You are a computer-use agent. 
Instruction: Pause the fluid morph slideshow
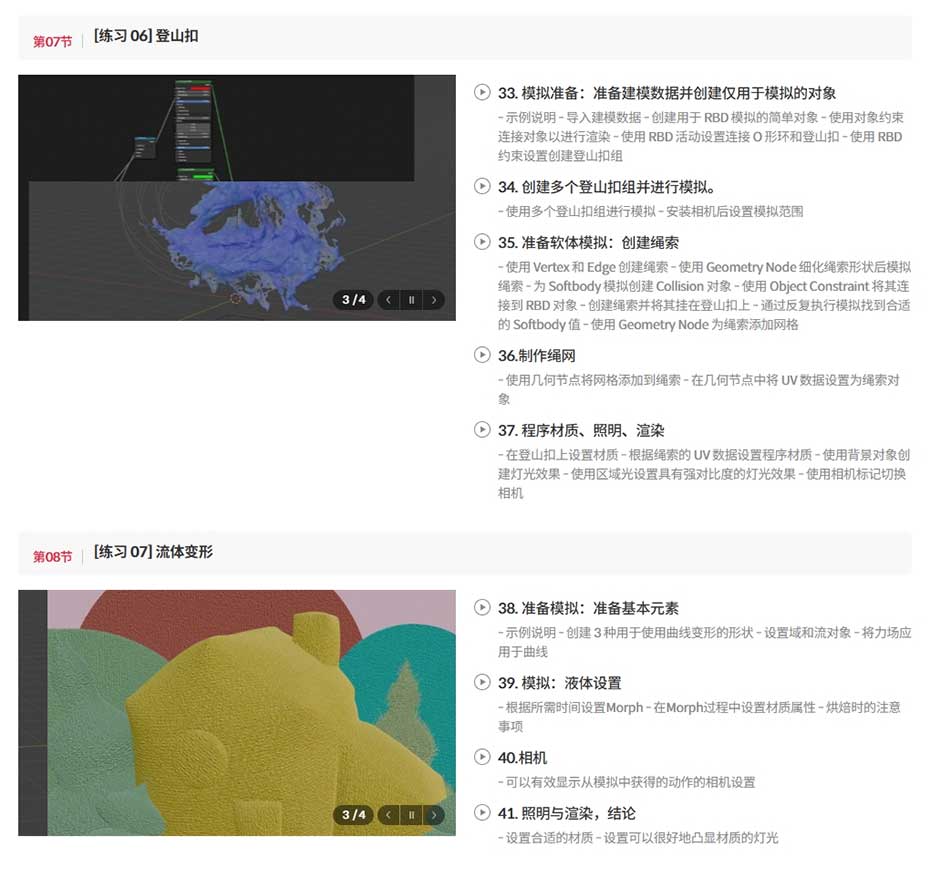click(x=411, y=815)
